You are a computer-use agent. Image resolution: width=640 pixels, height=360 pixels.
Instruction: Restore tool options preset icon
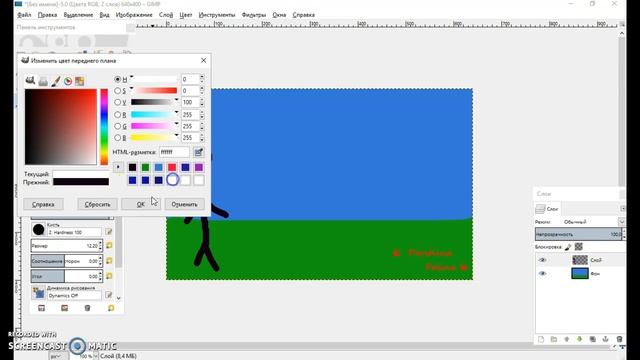[64, 308]
